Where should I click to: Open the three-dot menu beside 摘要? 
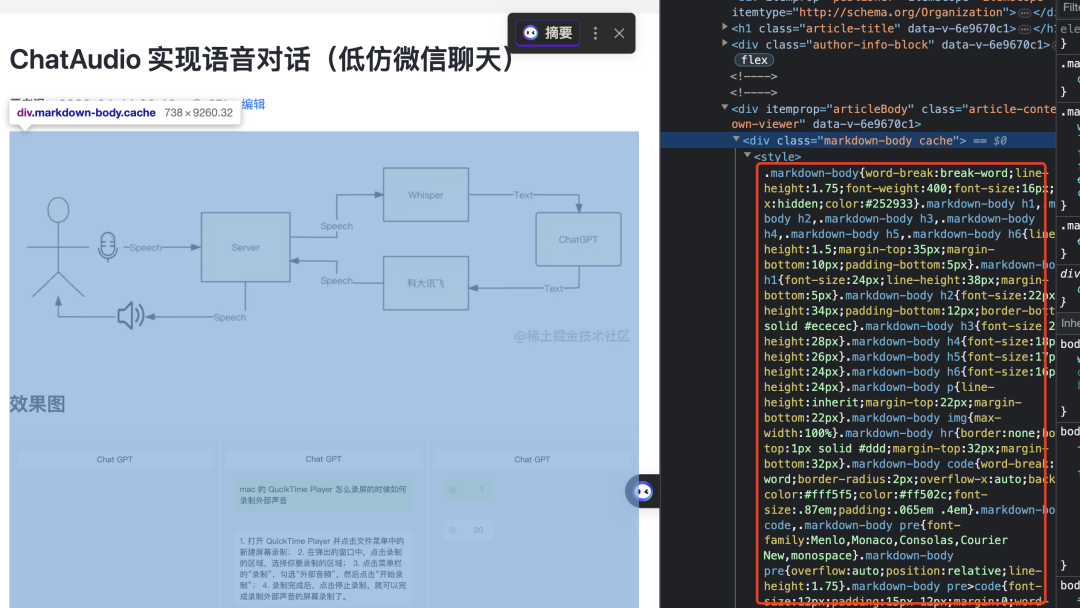click(x=595, y=32)
